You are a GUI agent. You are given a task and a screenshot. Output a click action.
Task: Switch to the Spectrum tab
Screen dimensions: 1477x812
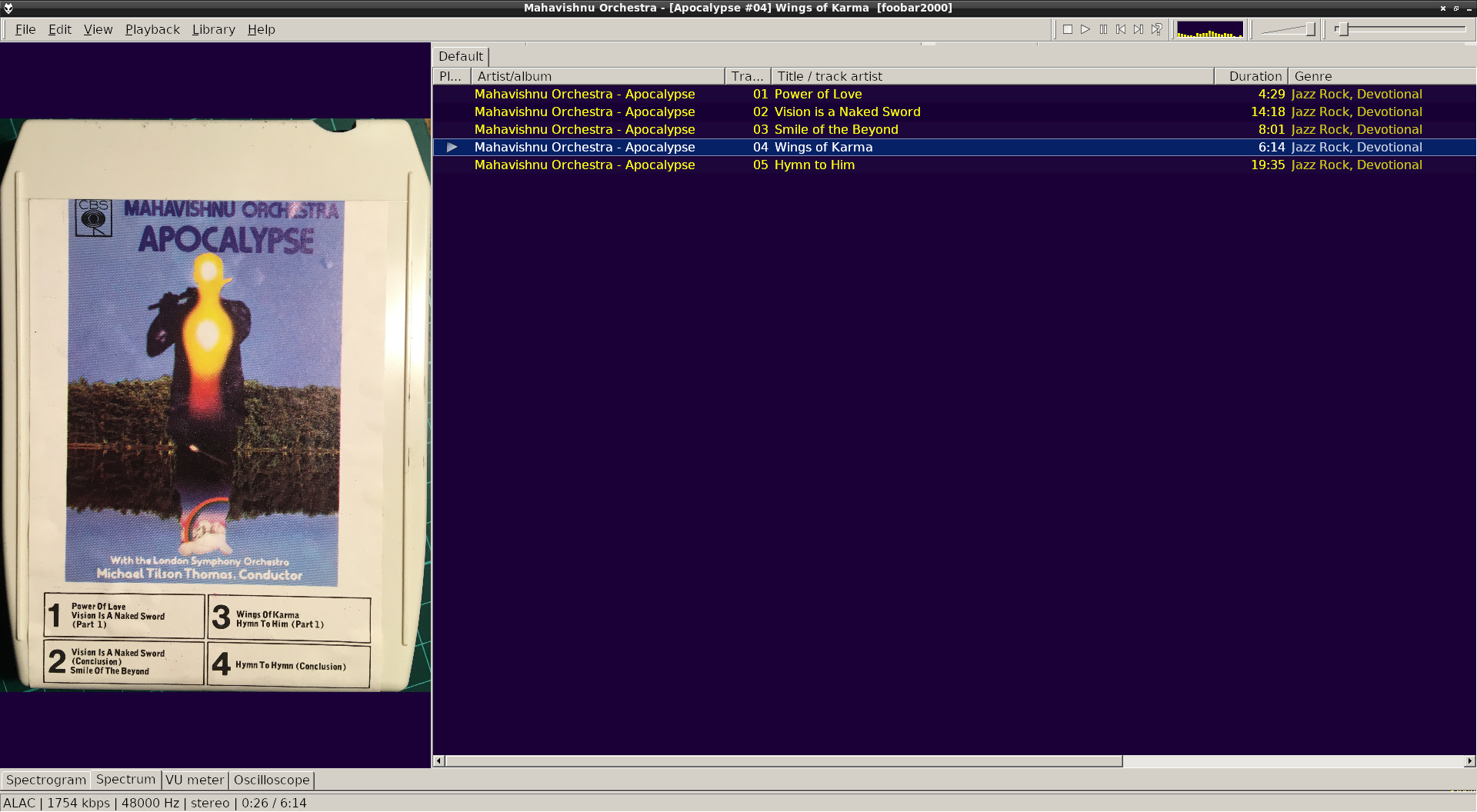(125, 779)
